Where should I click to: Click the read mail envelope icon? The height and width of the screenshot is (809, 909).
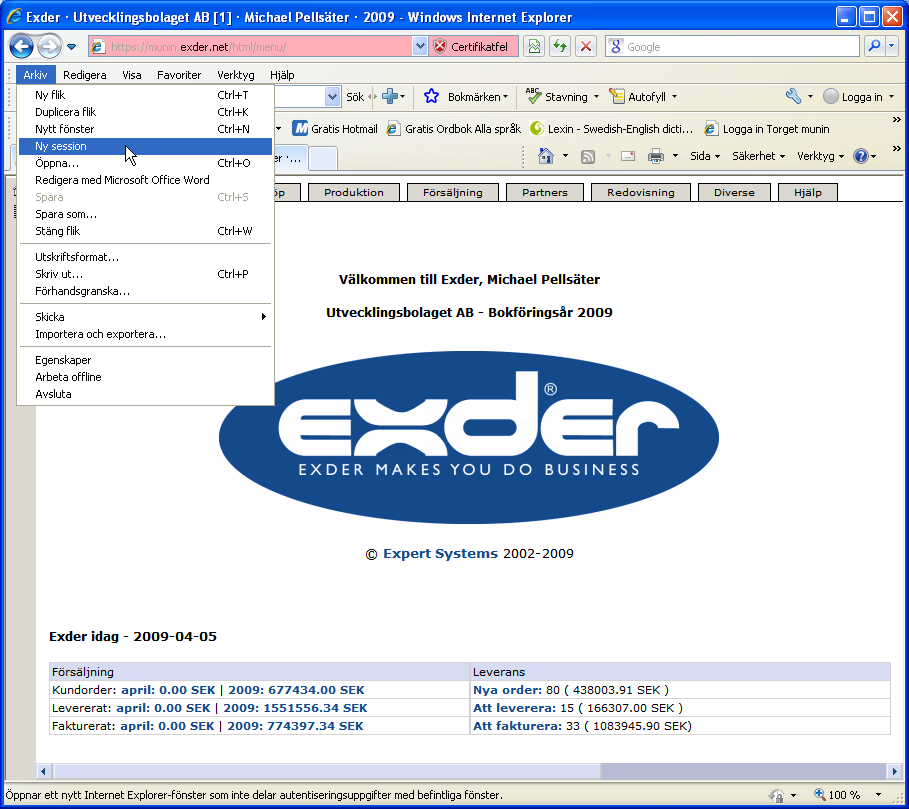(628, 156)
